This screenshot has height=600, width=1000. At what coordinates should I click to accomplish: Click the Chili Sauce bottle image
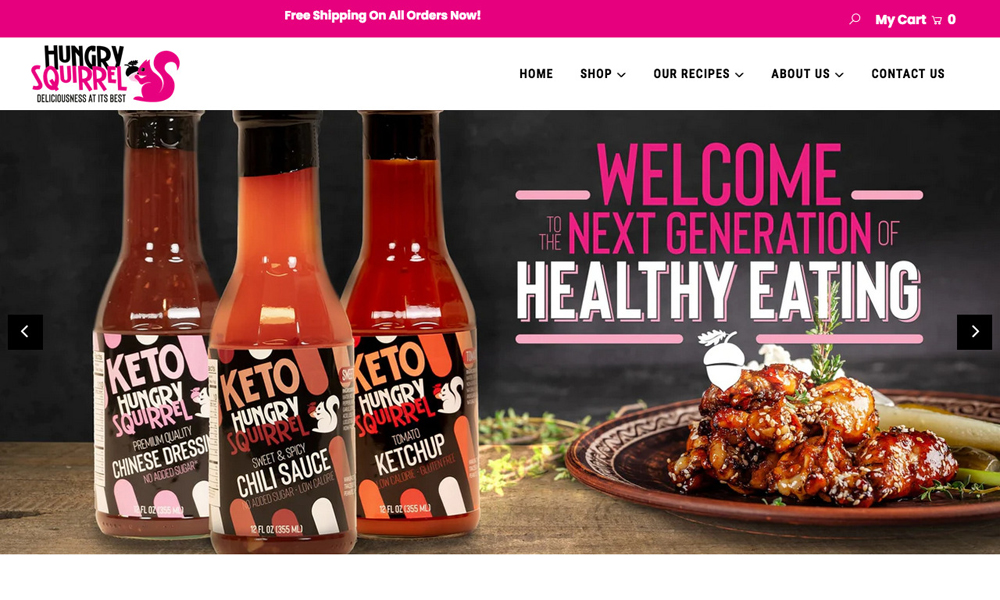point(283,332)
